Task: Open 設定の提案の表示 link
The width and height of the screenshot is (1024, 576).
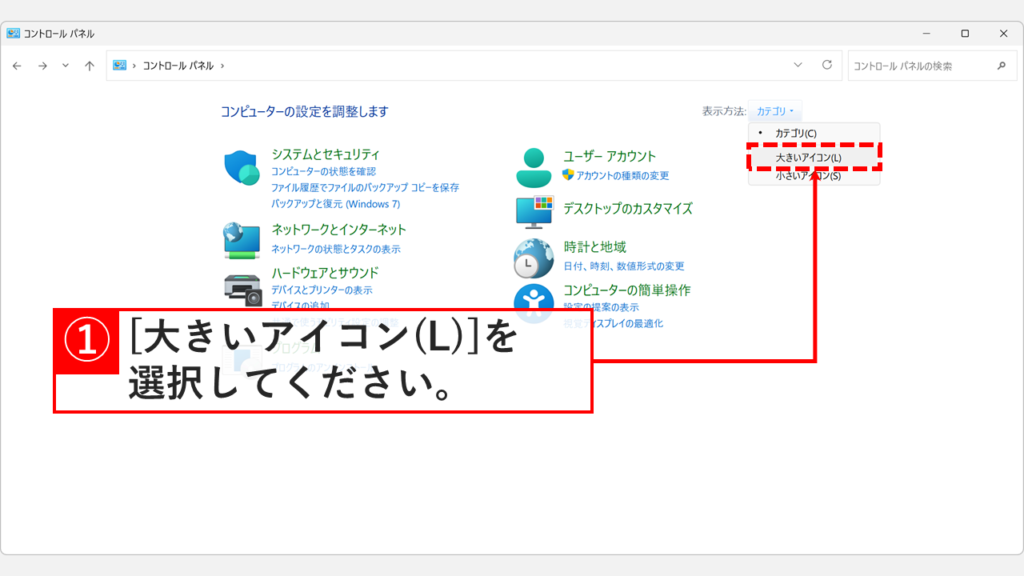Action: tap(601, 307)
